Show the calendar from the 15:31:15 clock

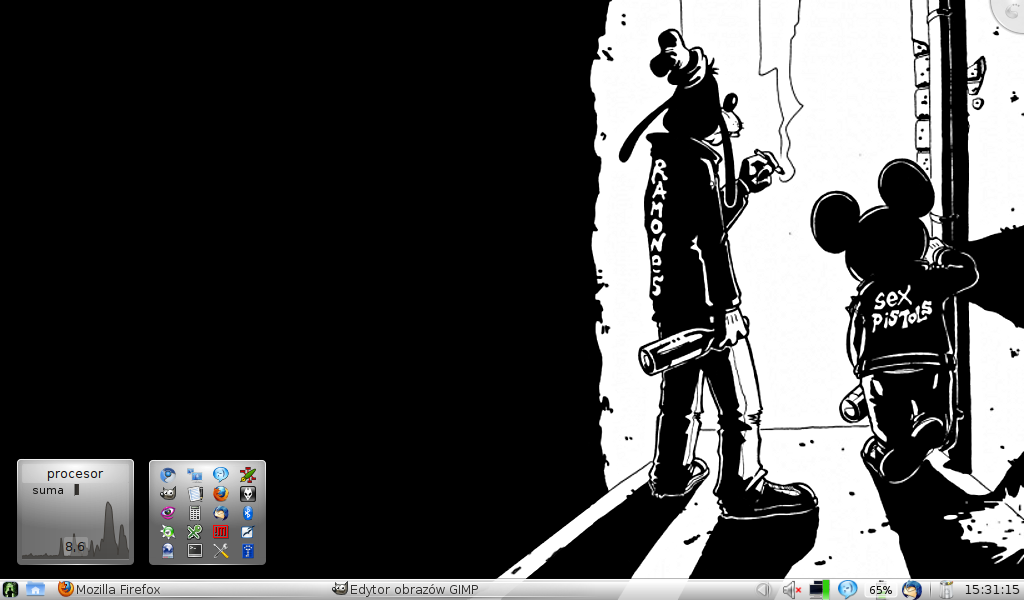(991, 590)
